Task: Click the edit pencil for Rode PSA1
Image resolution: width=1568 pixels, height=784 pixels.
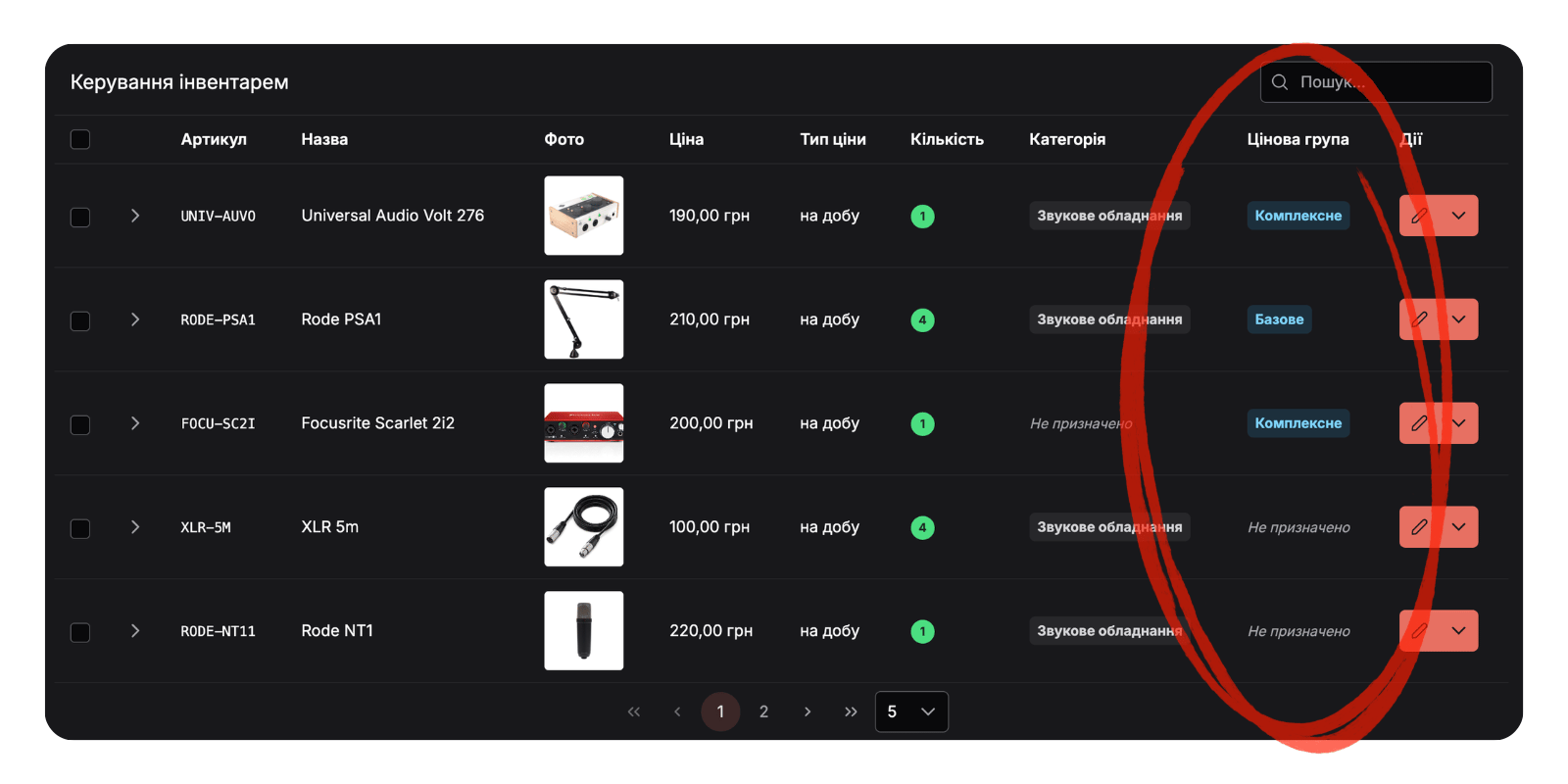Action: coord(1419,319)
